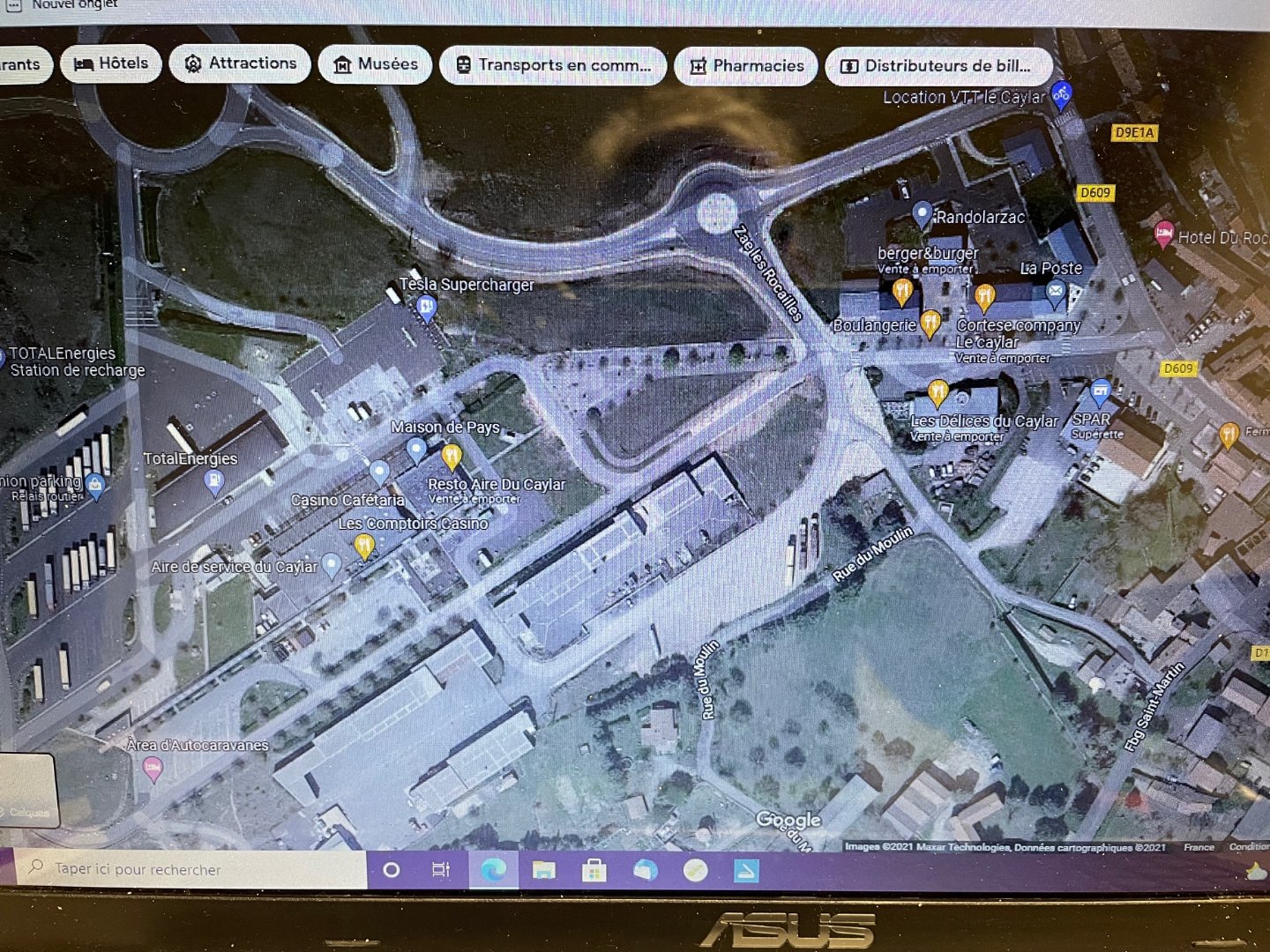Open the Resto Aire Du Caylar pin
Viewport: 1270px width, 952px height.
click(x=451, y=457)
